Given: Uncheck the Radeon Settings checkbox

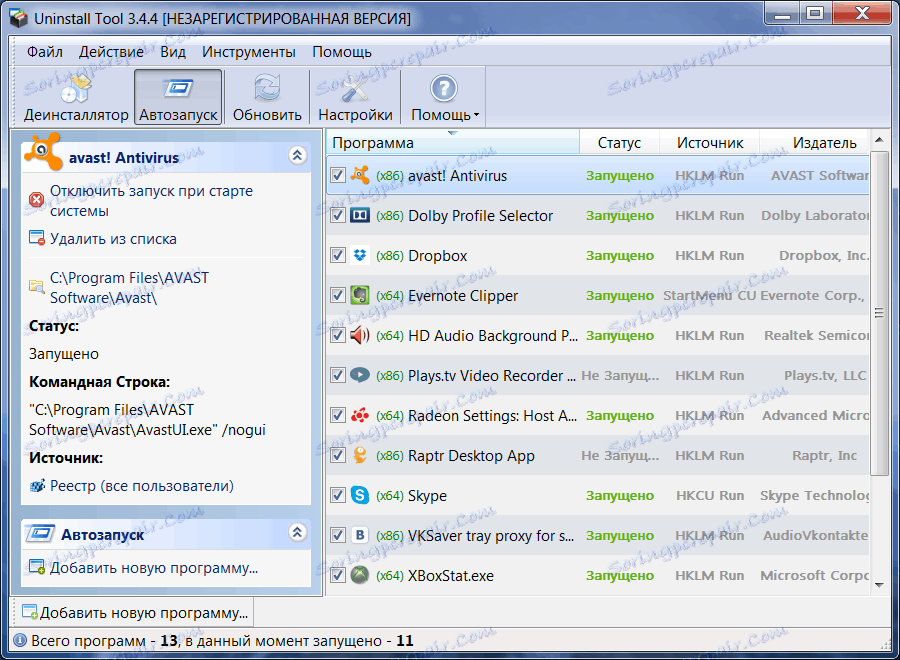Looking at the screenshot, I should click(338, 415).
